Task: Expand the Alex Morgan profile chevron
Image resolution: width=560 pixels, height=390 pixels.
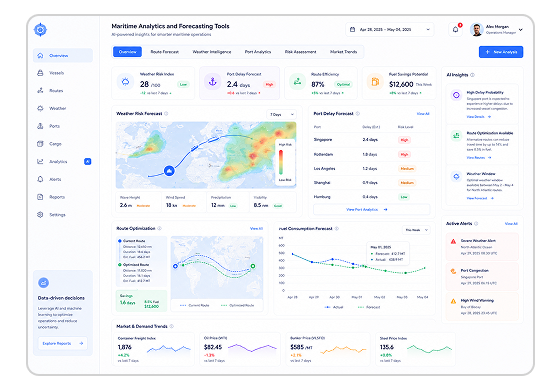Action: coord(521,30)
